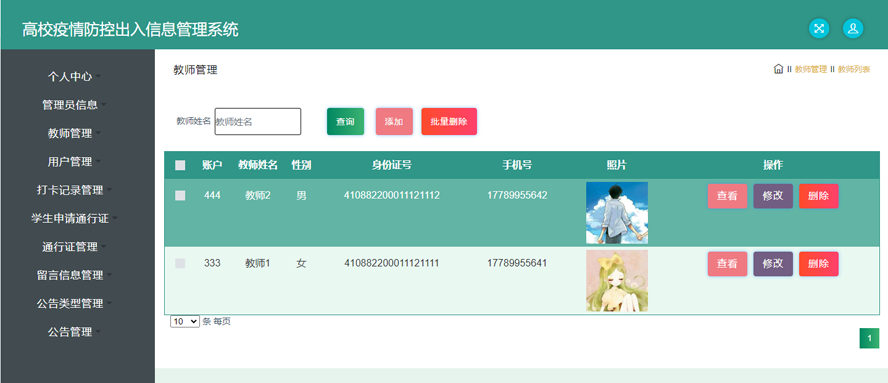Expand the 教师管理 sidebar menu
Viewport: 888px width, 383px height.
(74, 133)
